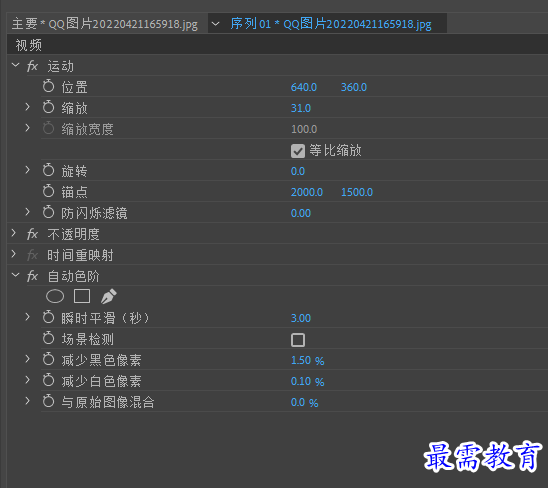Click the 防闪烁滤镜 value 0.00
The width and height of the screenshot is (548, 488).
pos(301,213)
